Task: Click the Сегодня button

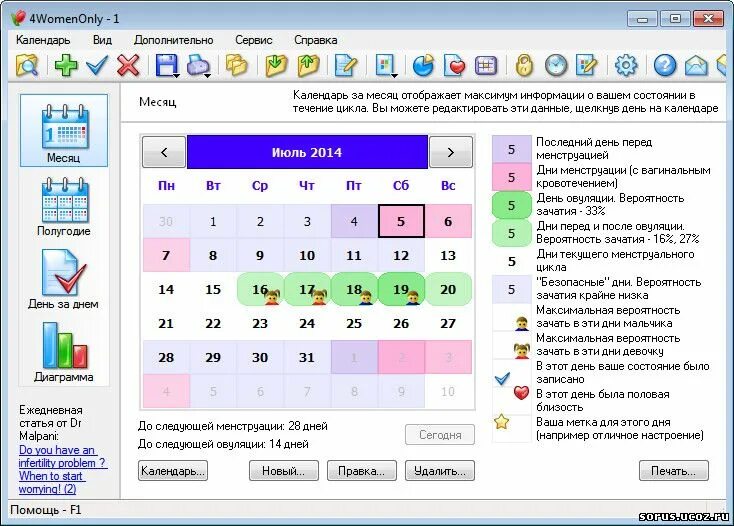Action: coord(440,435)
